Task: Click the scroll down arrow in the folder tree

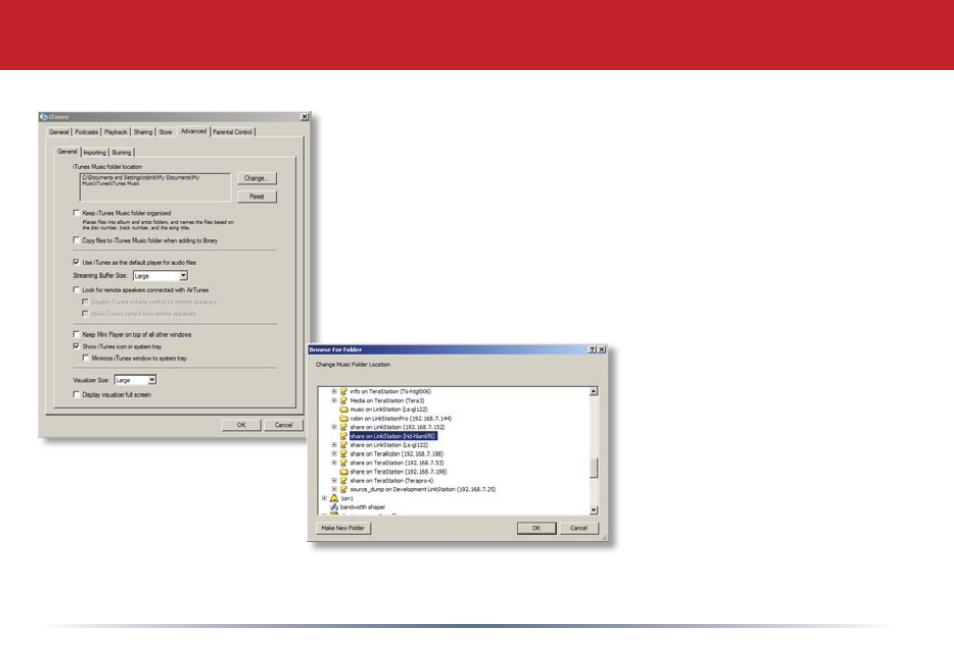Action: click(594, 510)
